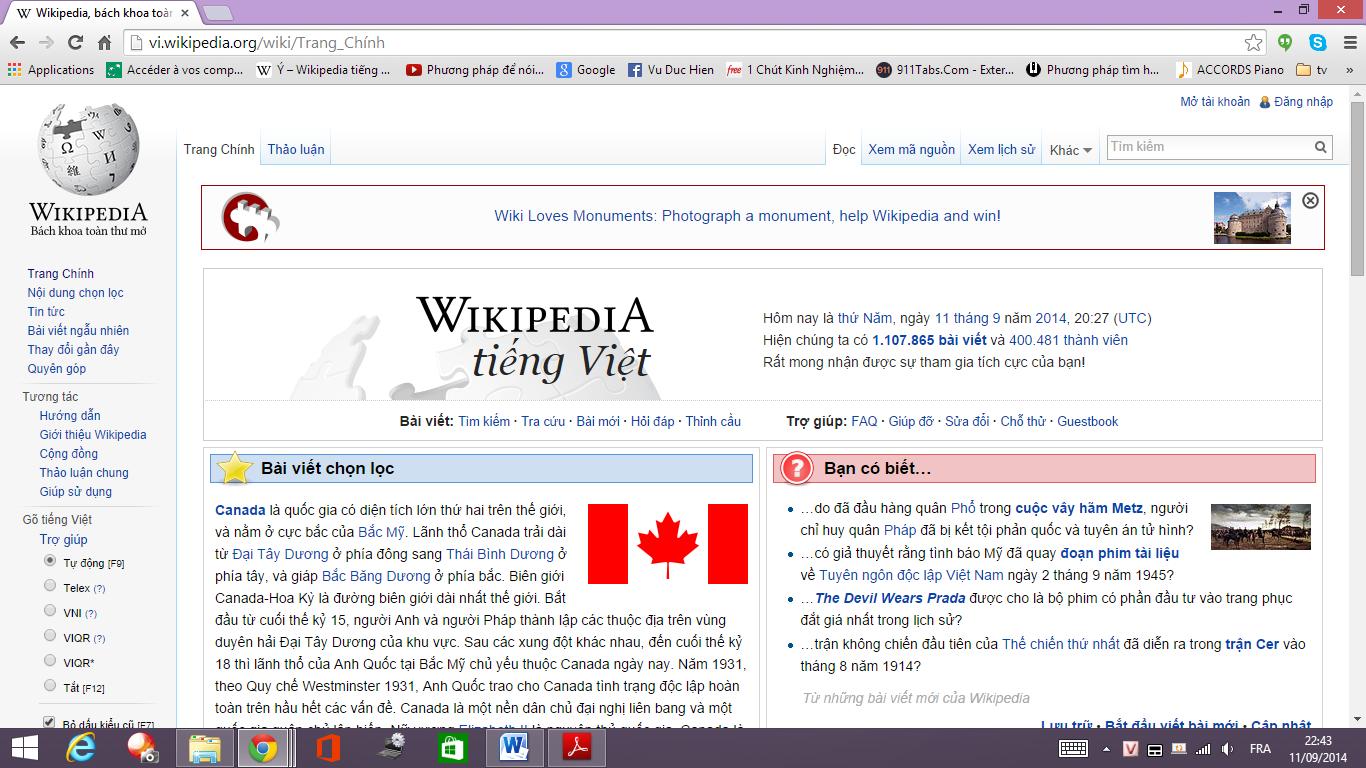Show hidden system tray icons arrow
Screen dimensions: 1366x768
coord(1107,749)
